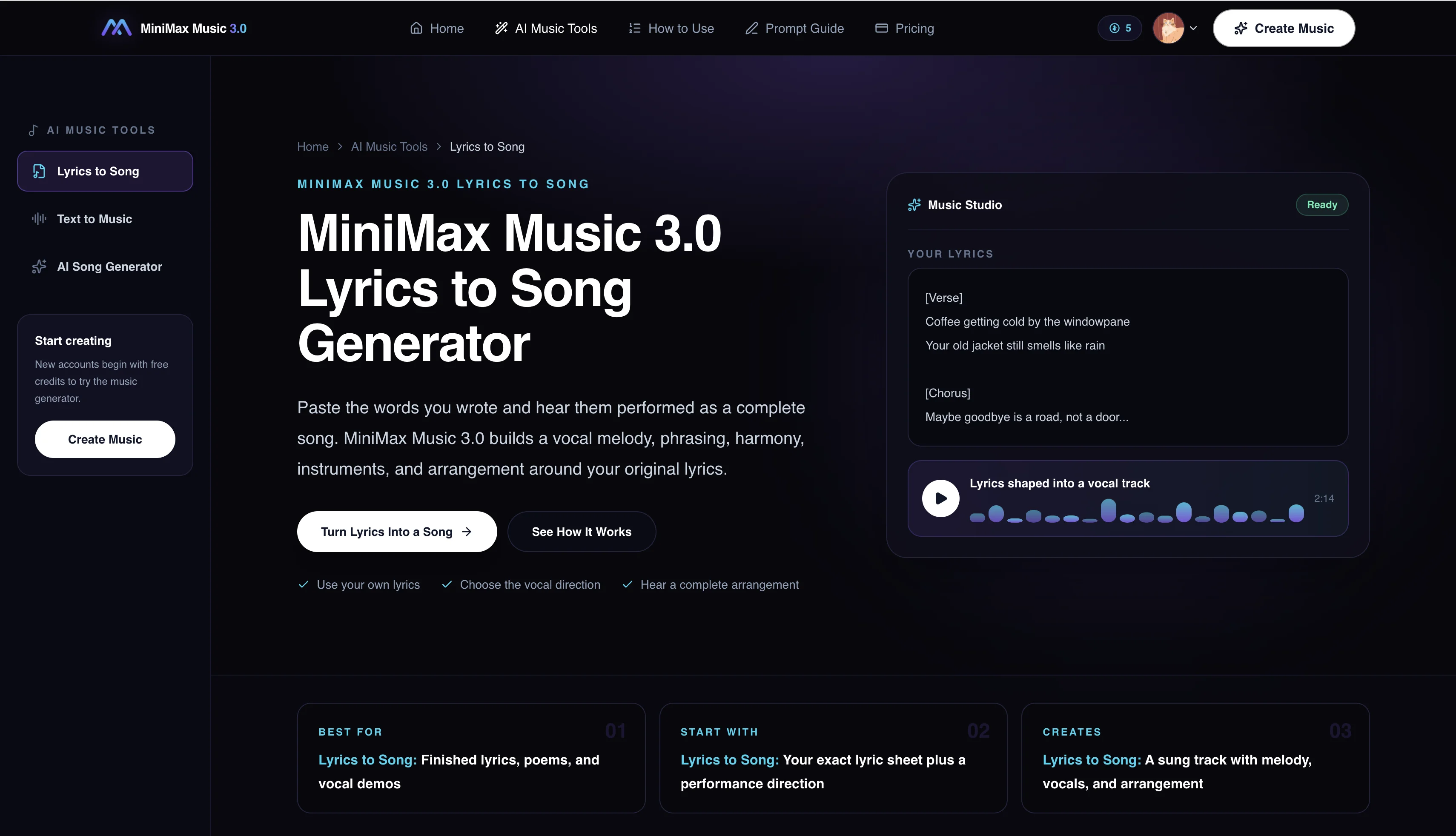Click the user avatar picture
This screenshot has width=1456, height=836.
point(1168,28)
